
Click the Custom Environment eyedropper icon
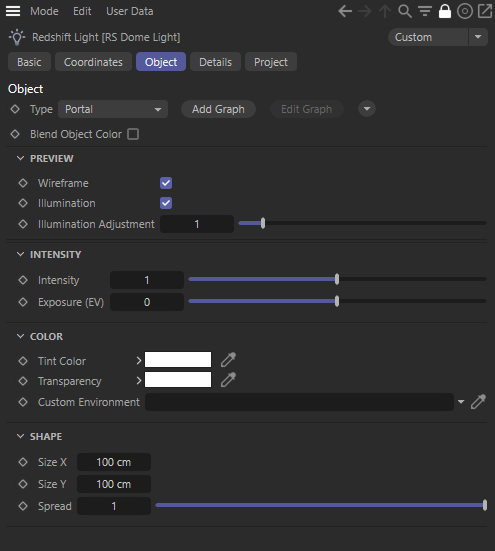[x=478, y=402]
